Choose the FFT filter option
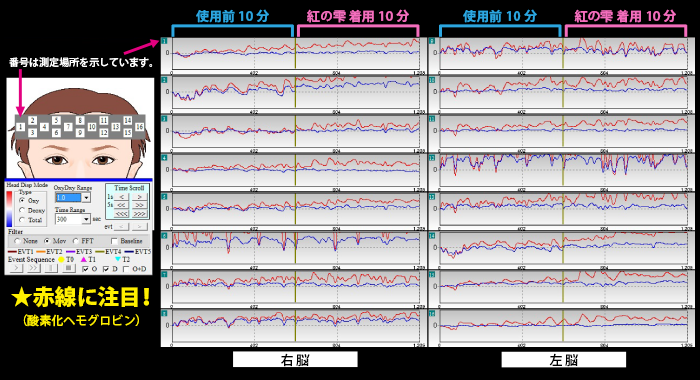Screen dimensions: 700x380 pyautogui.click(x=75, y=241)
